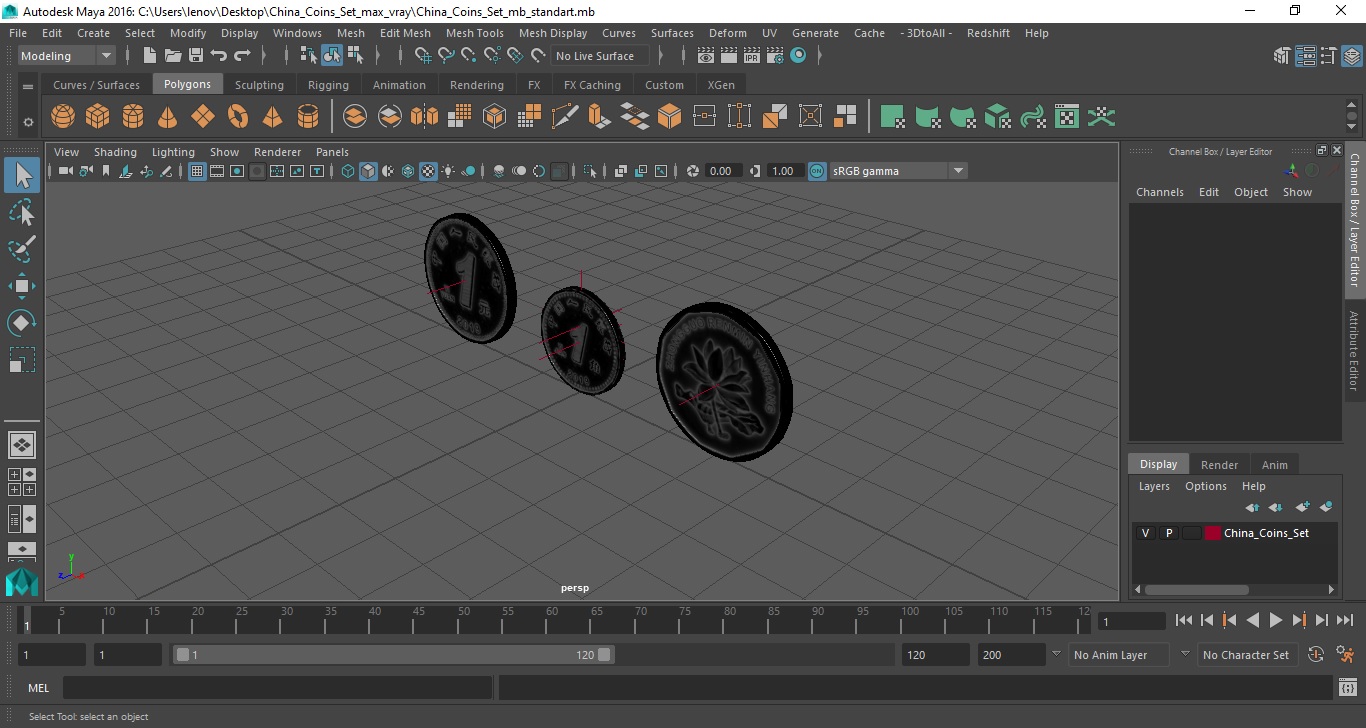Select the Lasso tool in the toolbox
Viewport: 1366px width, 728px height.
22,212
